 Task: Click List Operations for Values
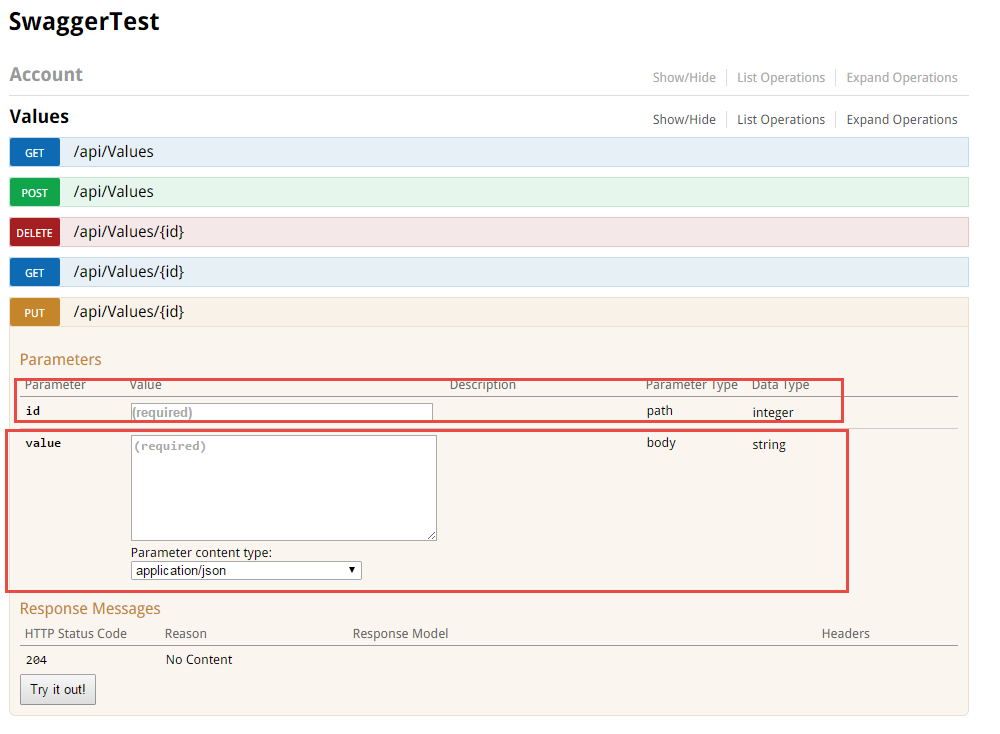pos(781,120)
